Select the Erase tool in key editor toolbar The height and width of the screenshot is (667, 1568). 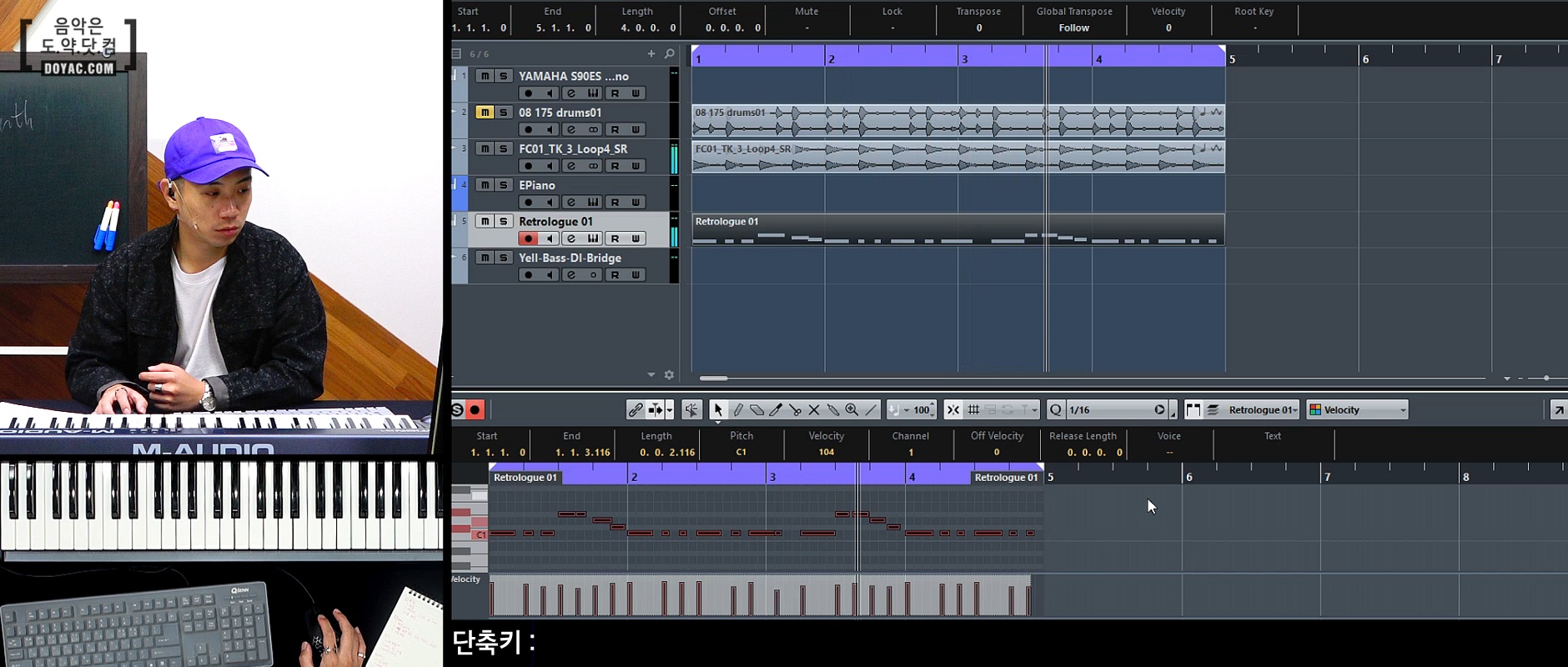point(756,409)
